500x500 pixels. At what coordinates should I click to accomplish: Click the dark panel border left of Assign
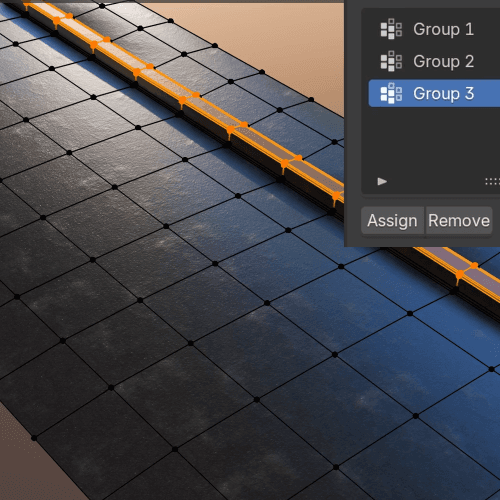pyautogui.click(x=353, y=220)
